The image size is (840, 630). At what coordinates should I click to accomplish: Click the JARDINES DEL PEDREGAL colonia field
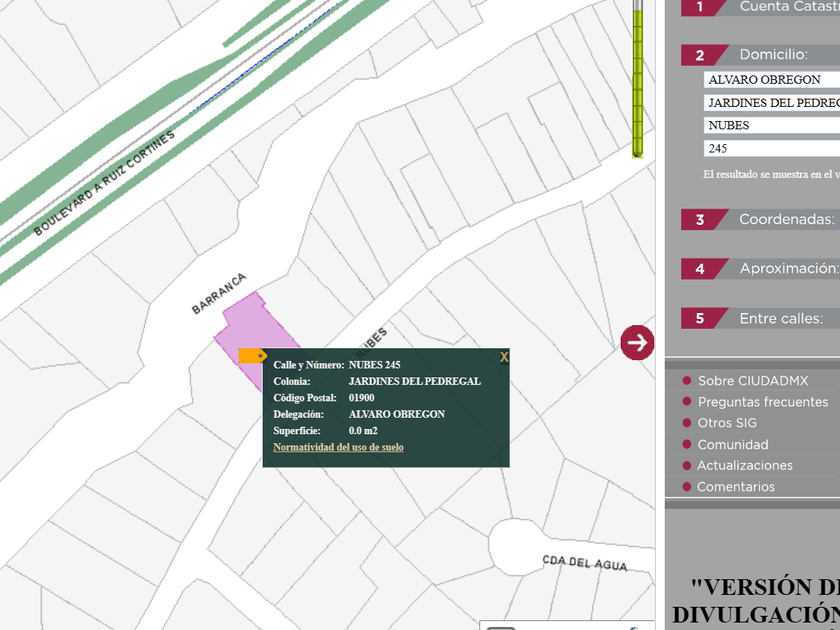(x=771, y=103)
